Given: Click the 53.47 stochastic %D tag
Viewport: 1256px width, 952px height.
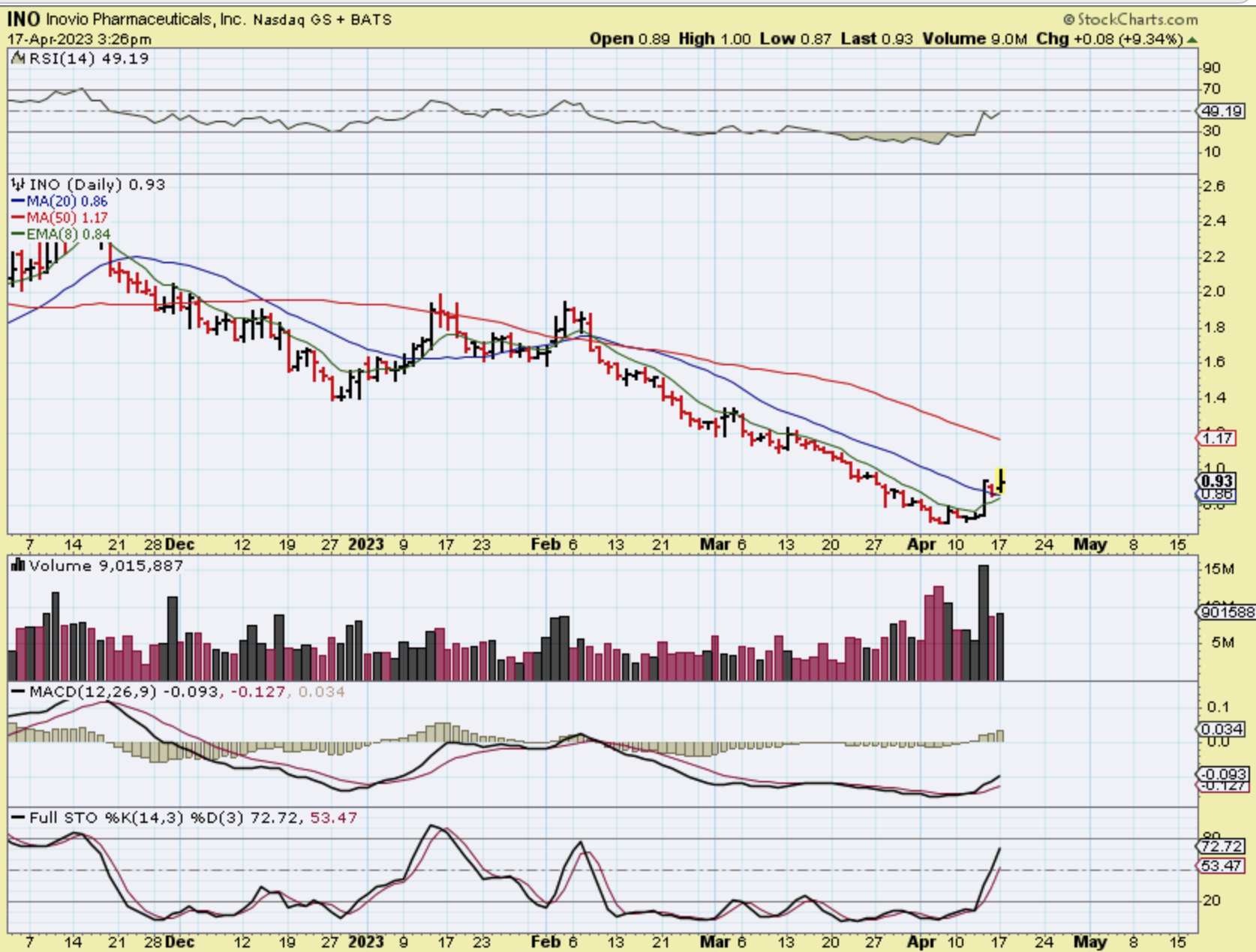Looking at the screenshot, I should 1221,866.
